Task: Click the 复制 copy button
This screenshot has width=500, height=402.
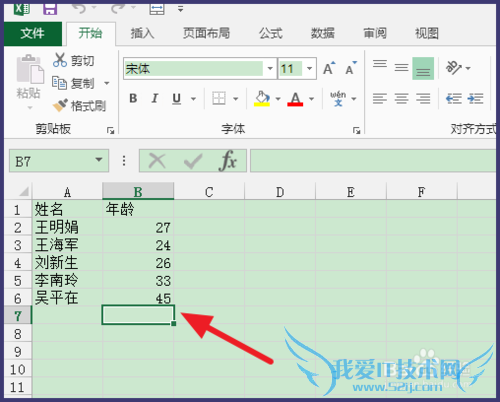Action: pos(74,83)
